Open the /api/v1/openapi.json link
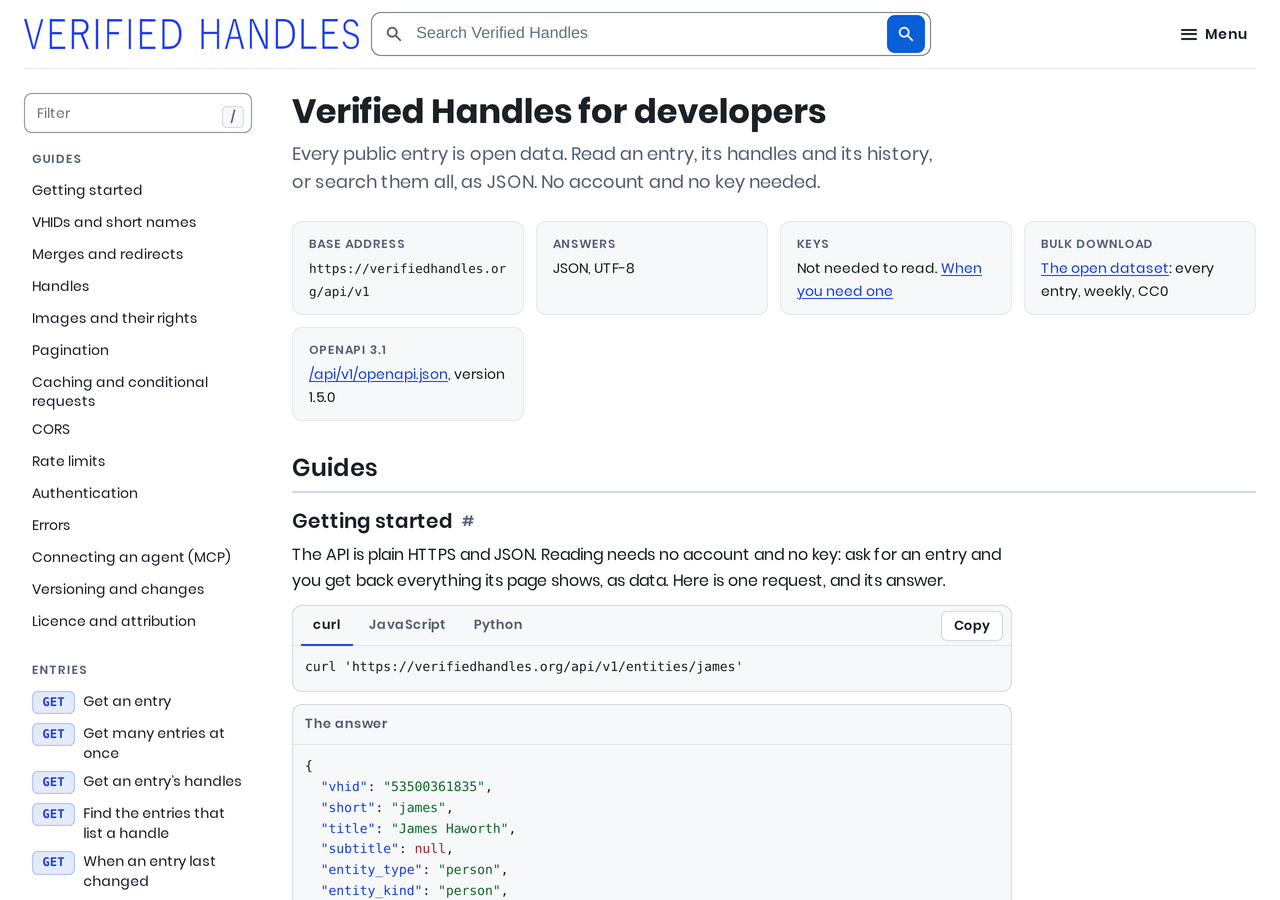Viewport: 1280px width, 900px height. pos(379,374)
